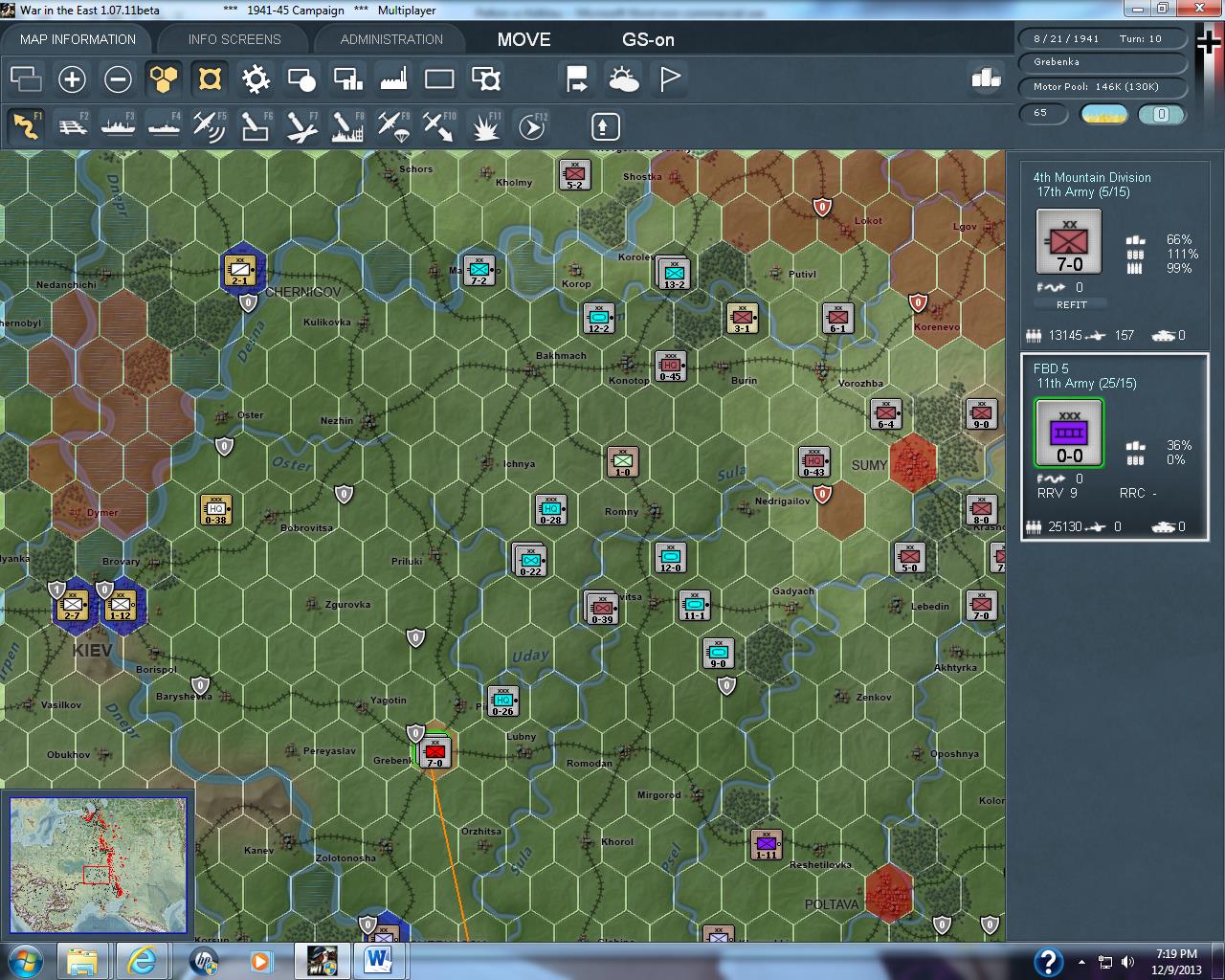Select the F2 rail mode

coord(72,126)
